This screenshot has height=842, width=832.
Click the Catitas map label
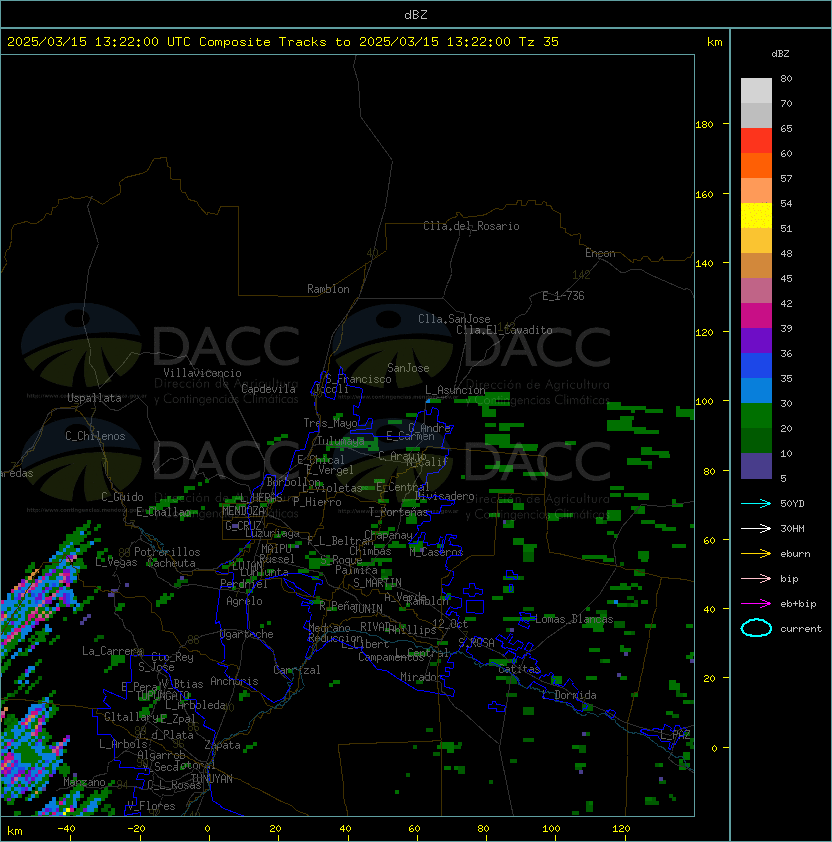click(519, 669)
